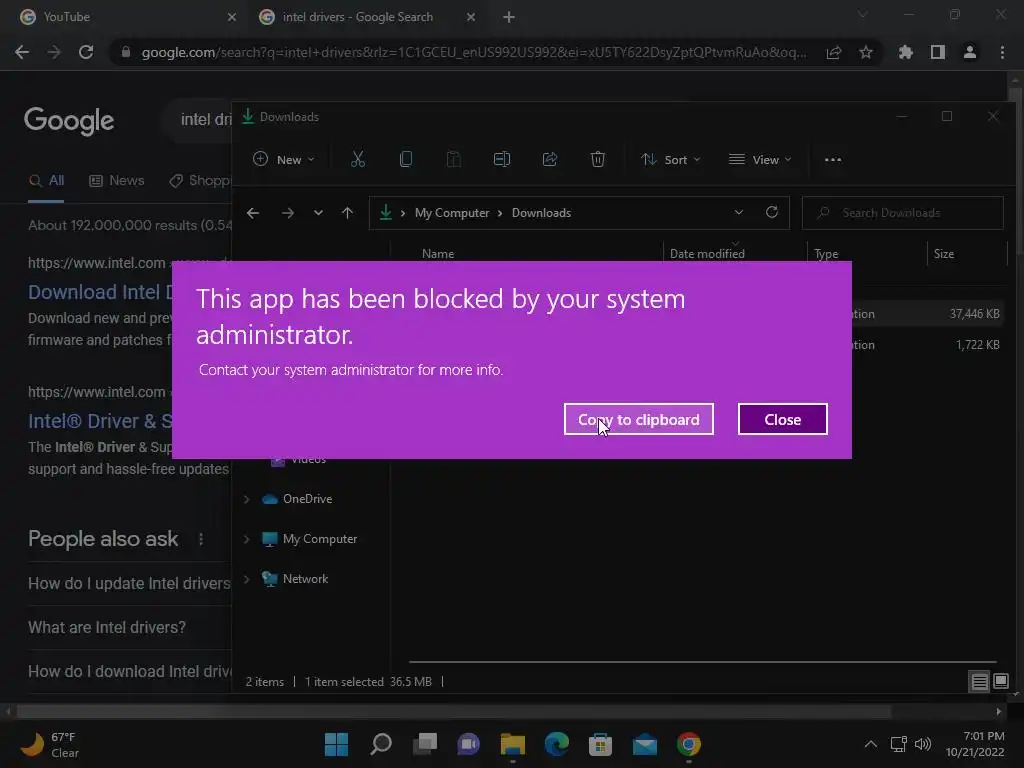1024x768 pixels.
Task: Sort by the Type column header
Action: tap(826, 253)
